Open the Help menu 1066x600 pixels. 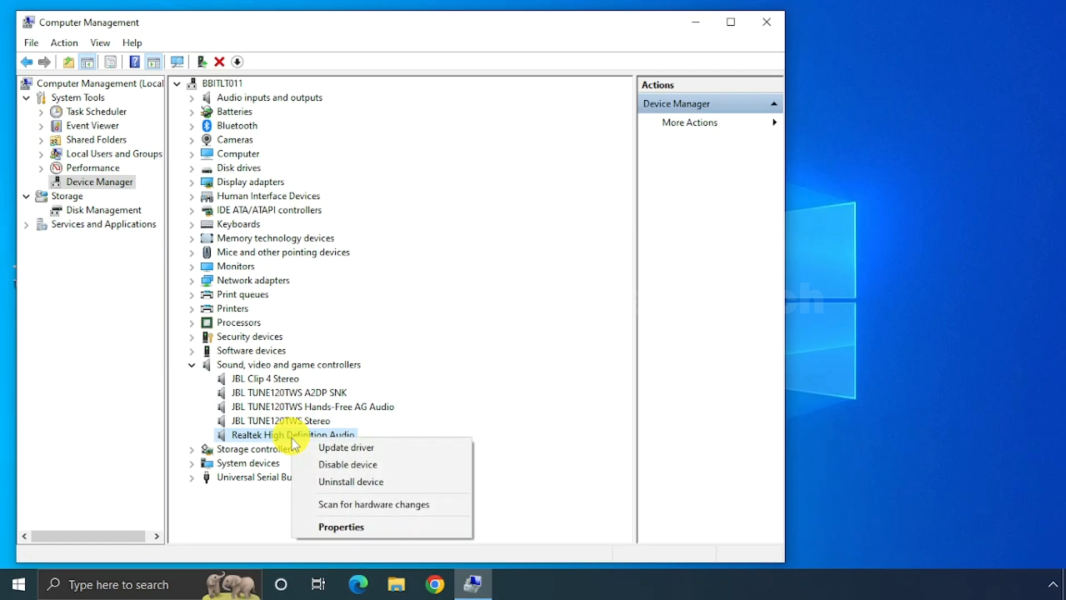(x=132, y=43)
